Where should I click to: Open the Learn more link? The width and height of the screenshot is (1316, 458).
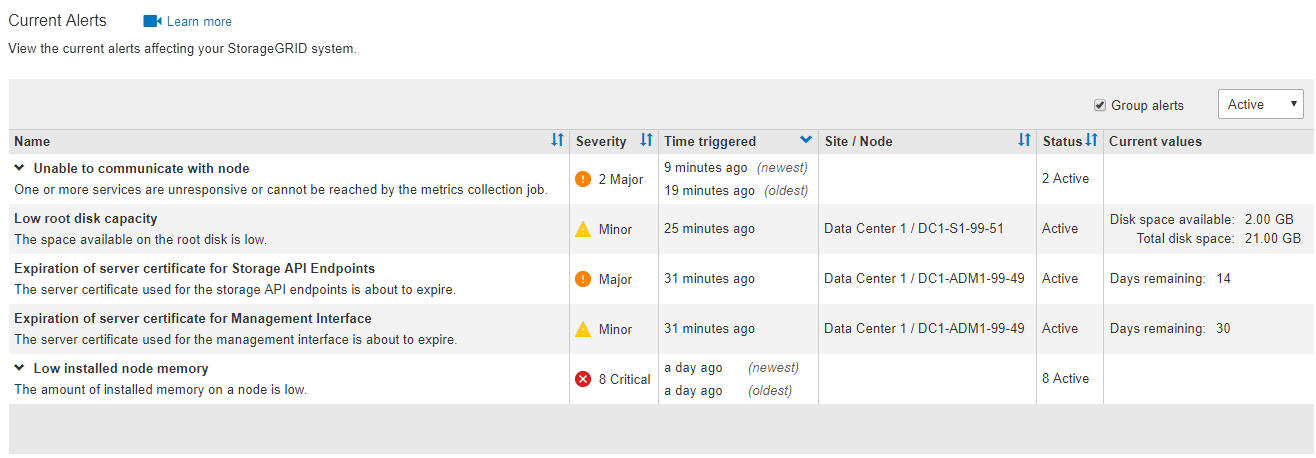(x=199, y=22)
